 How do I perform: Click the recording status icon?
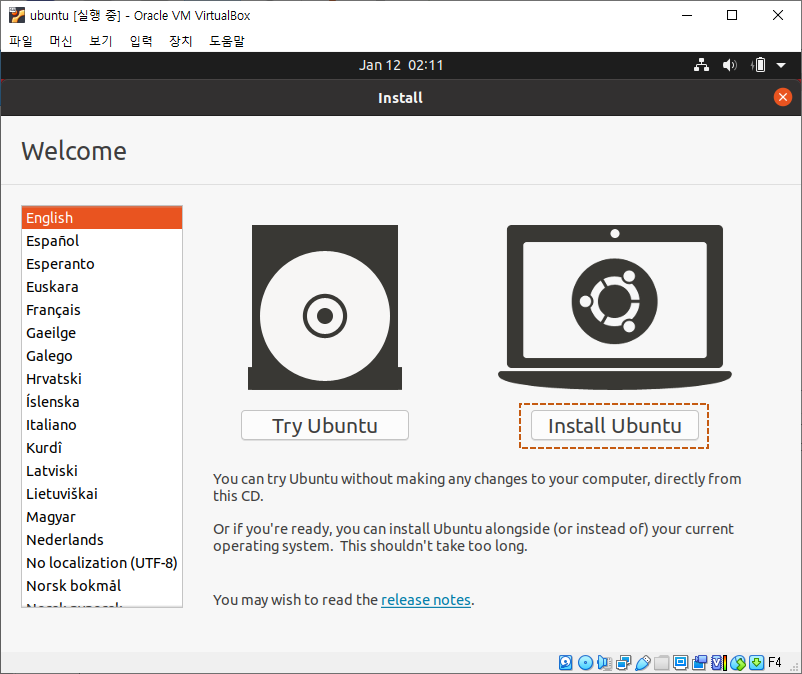(700, 663)
